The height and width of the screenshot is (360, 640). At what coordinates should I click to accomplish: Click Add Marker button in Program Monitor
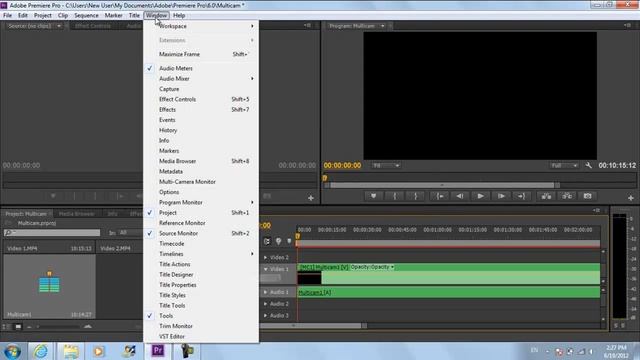(373, 196)
